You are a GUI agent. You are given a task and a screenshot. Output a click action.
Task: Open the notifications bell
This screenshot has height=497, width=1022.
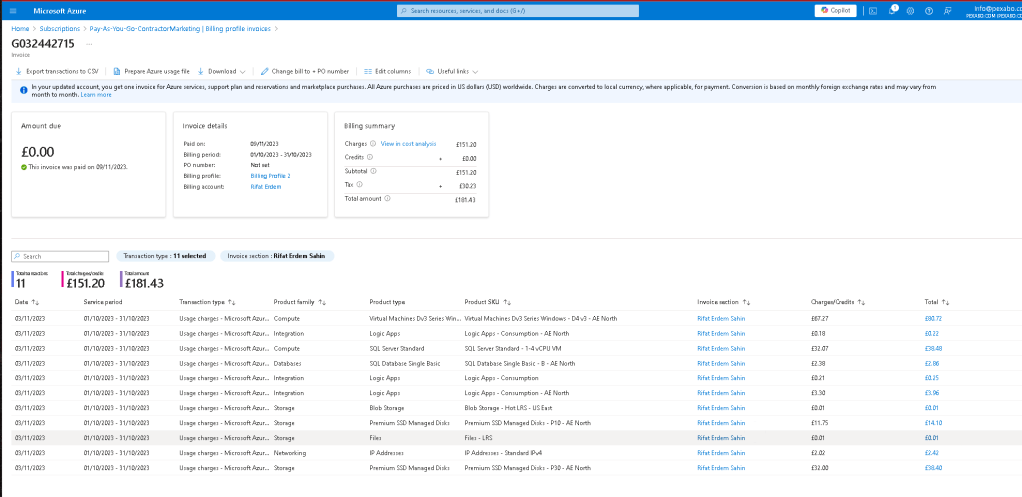892,11
